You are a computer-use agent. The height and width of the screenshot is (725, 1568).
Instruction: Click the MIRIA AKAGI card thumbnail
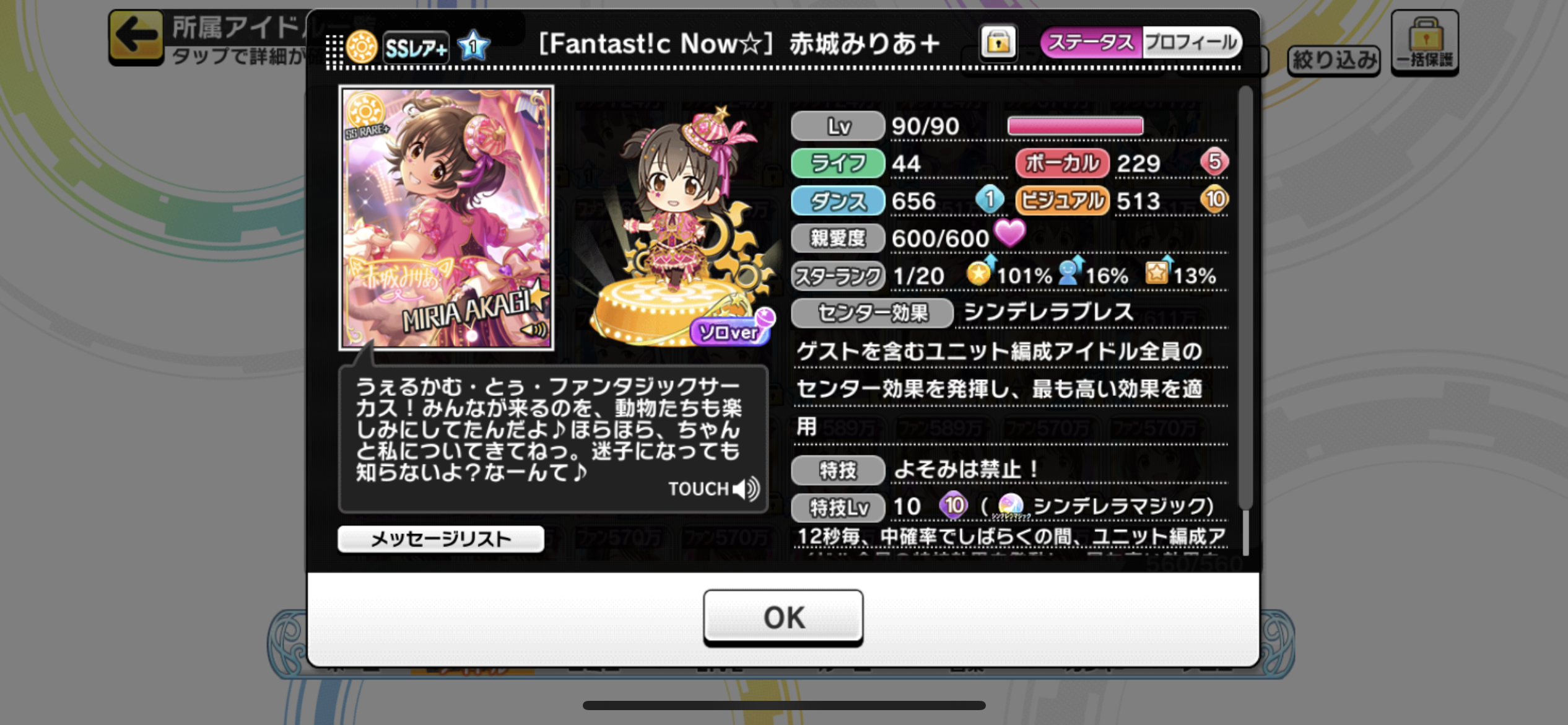(446, 218)
